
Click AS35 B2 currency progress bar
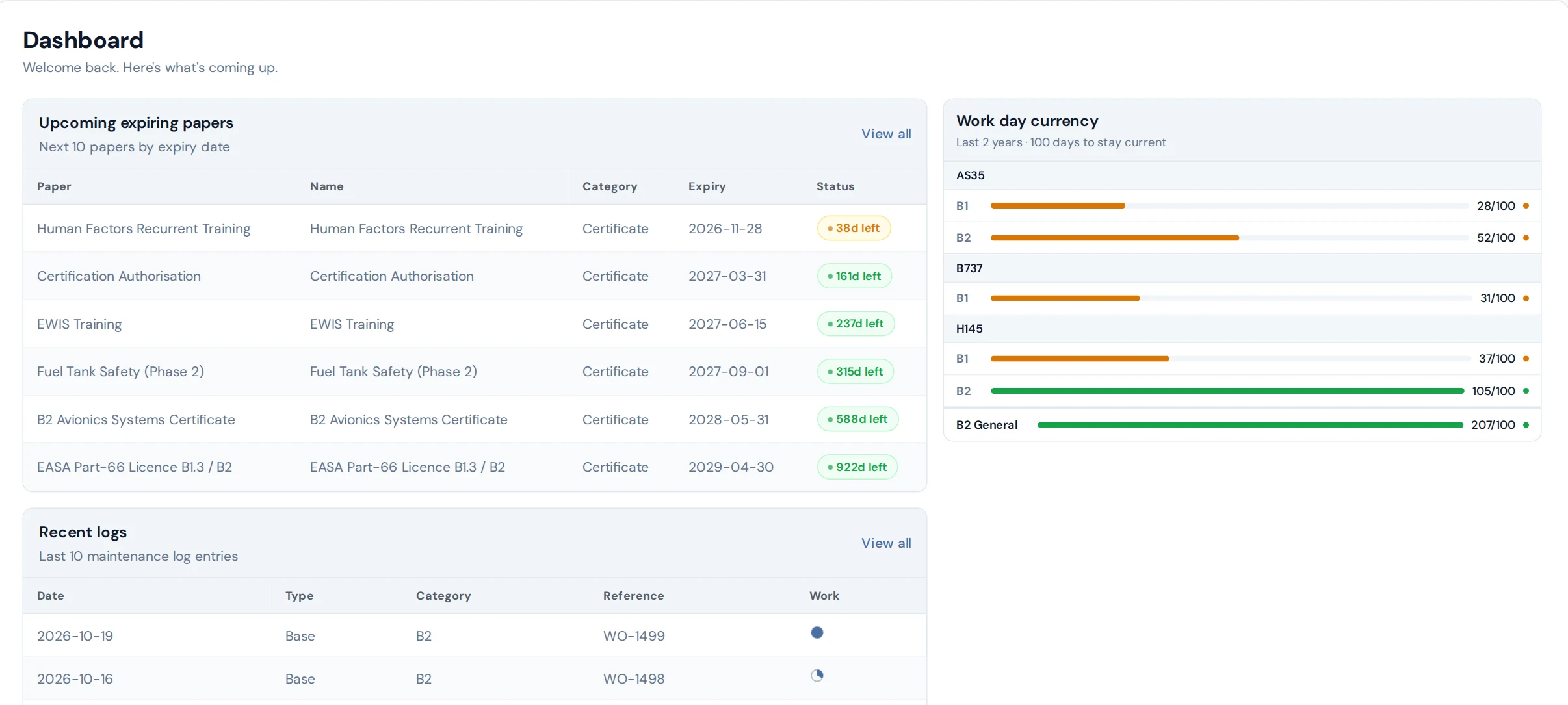pyautogui.click(x=1229, y=238)
